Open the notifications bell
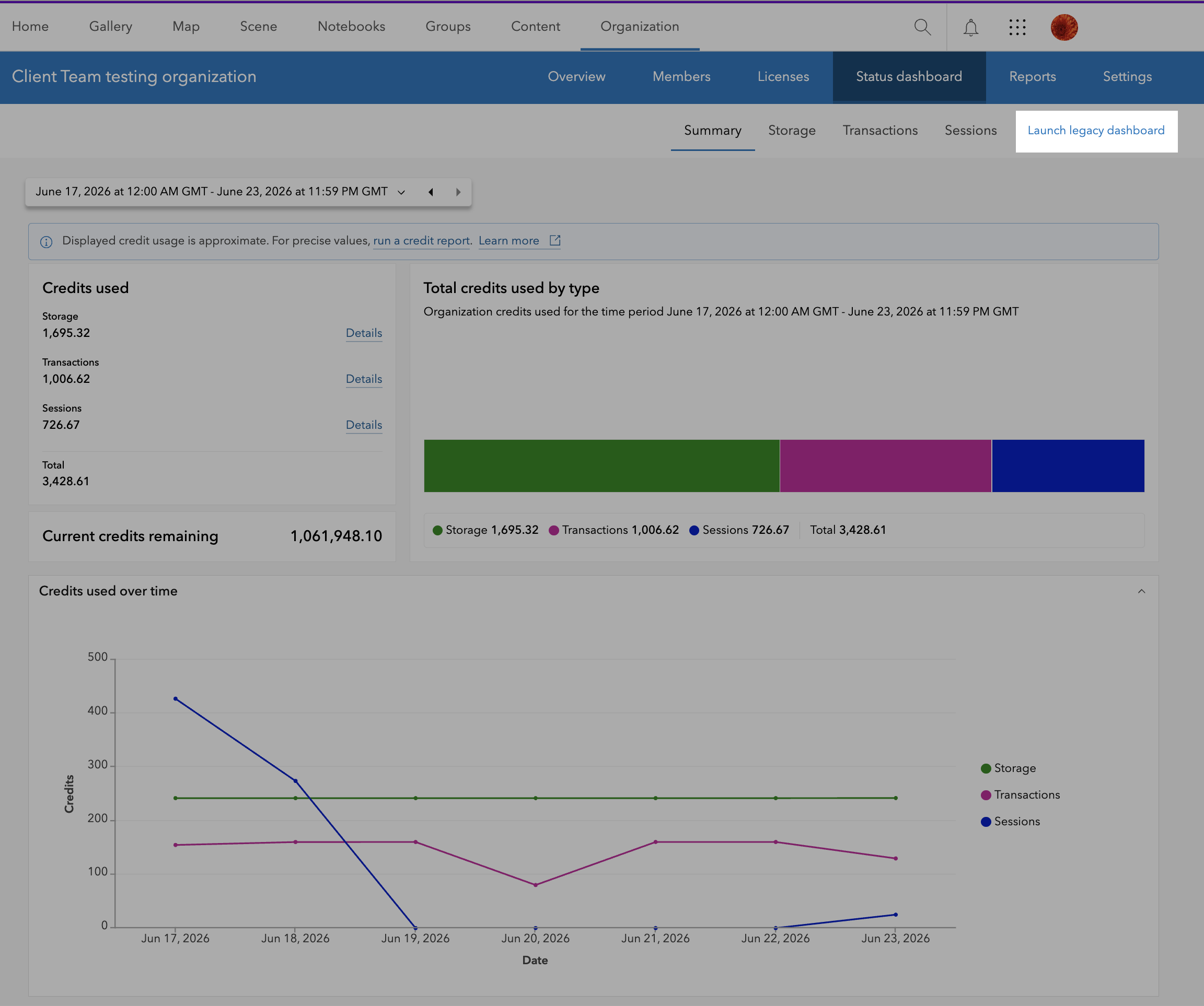Viewport: 1204px width, 1006px height. pyautogui.click(x=970, y=27)
